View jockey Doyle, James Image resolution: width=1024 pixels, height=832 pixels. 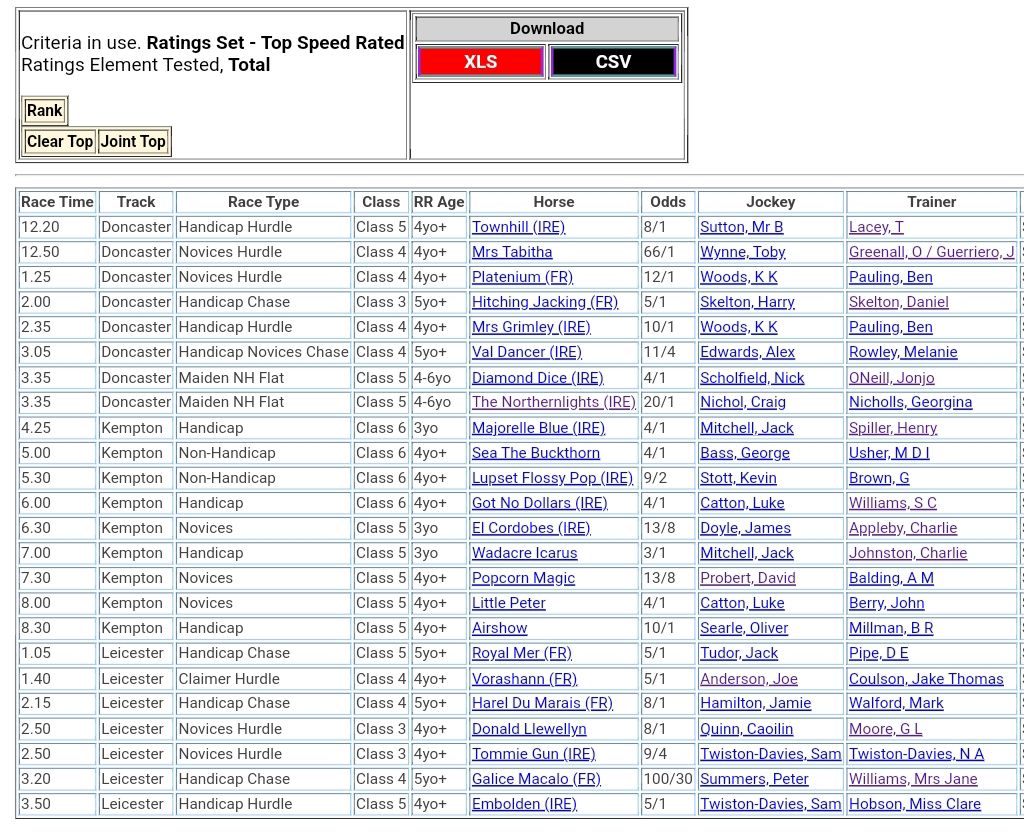pyautogui.click(x=745, y=528)
